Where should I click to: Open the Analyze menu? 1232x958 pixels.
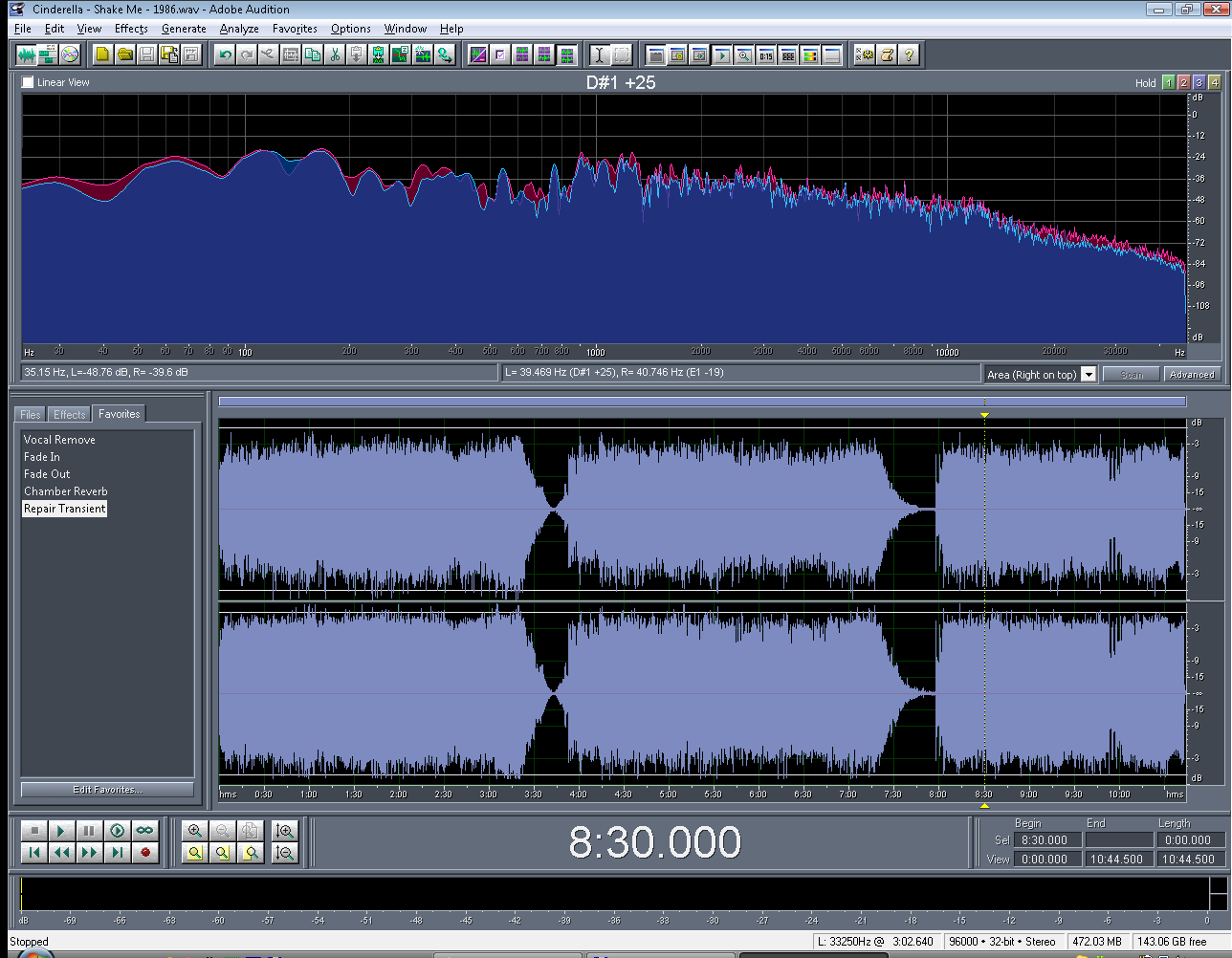pyautogui.click(x=239, y=29)
